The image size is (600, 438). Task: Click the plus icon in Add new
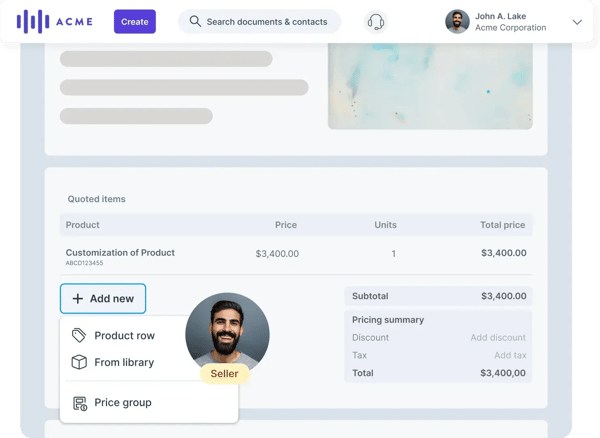coord(77,299)
